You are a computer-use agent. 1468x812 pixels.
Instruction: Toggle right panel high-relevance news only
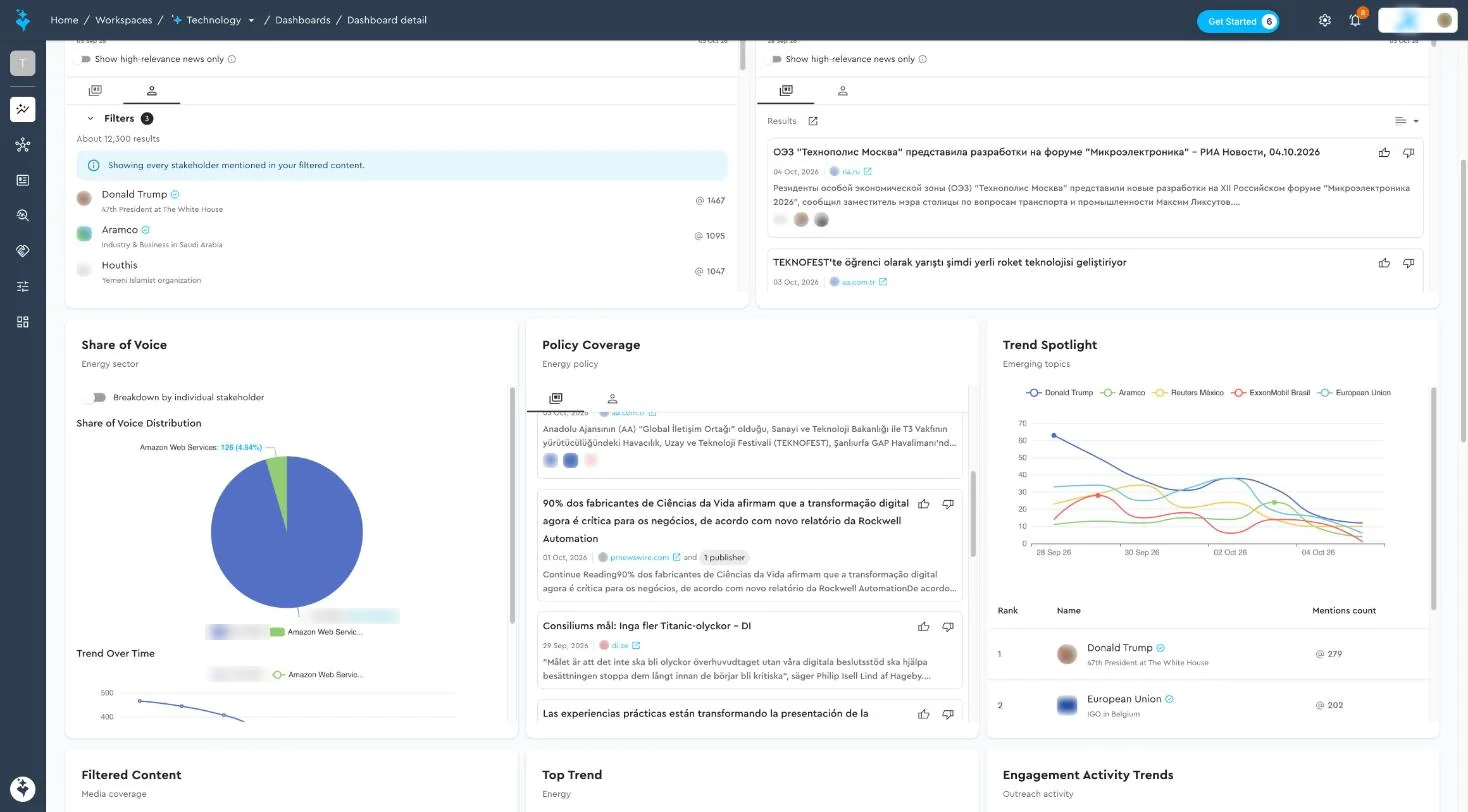(x=774, y=59)
